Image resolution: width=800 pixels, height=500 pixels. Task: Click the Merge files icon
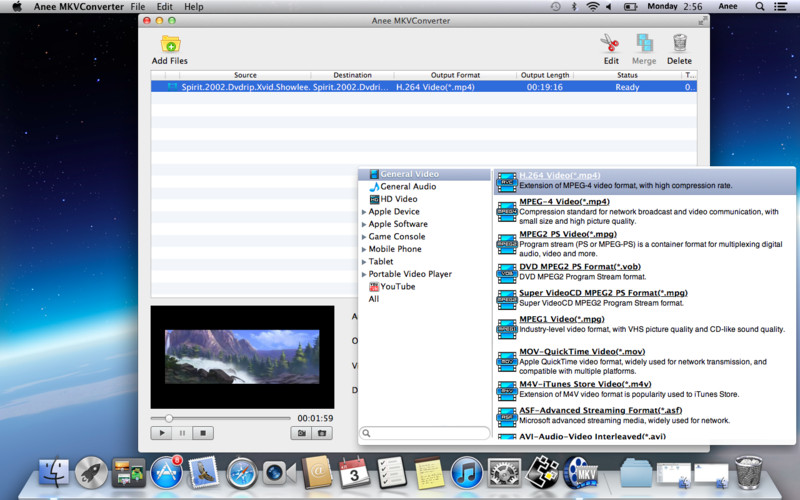[x=644, y=43]
